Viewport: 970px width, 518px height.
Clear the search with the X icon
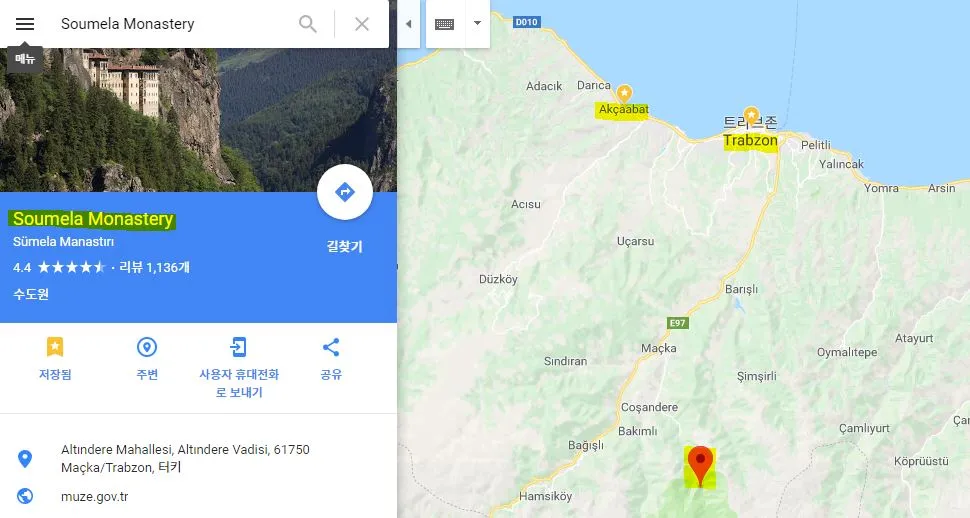362,24
